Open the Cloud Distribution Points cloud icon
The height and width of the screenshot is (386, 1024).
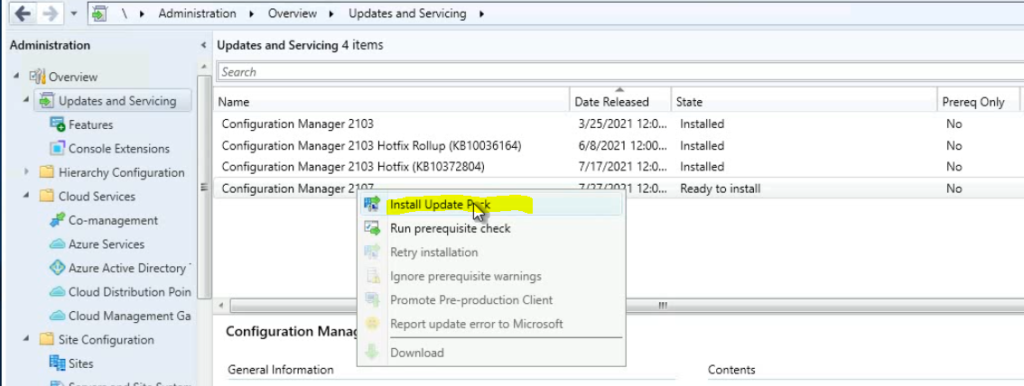pyautogui.click(x=57, y=292)
